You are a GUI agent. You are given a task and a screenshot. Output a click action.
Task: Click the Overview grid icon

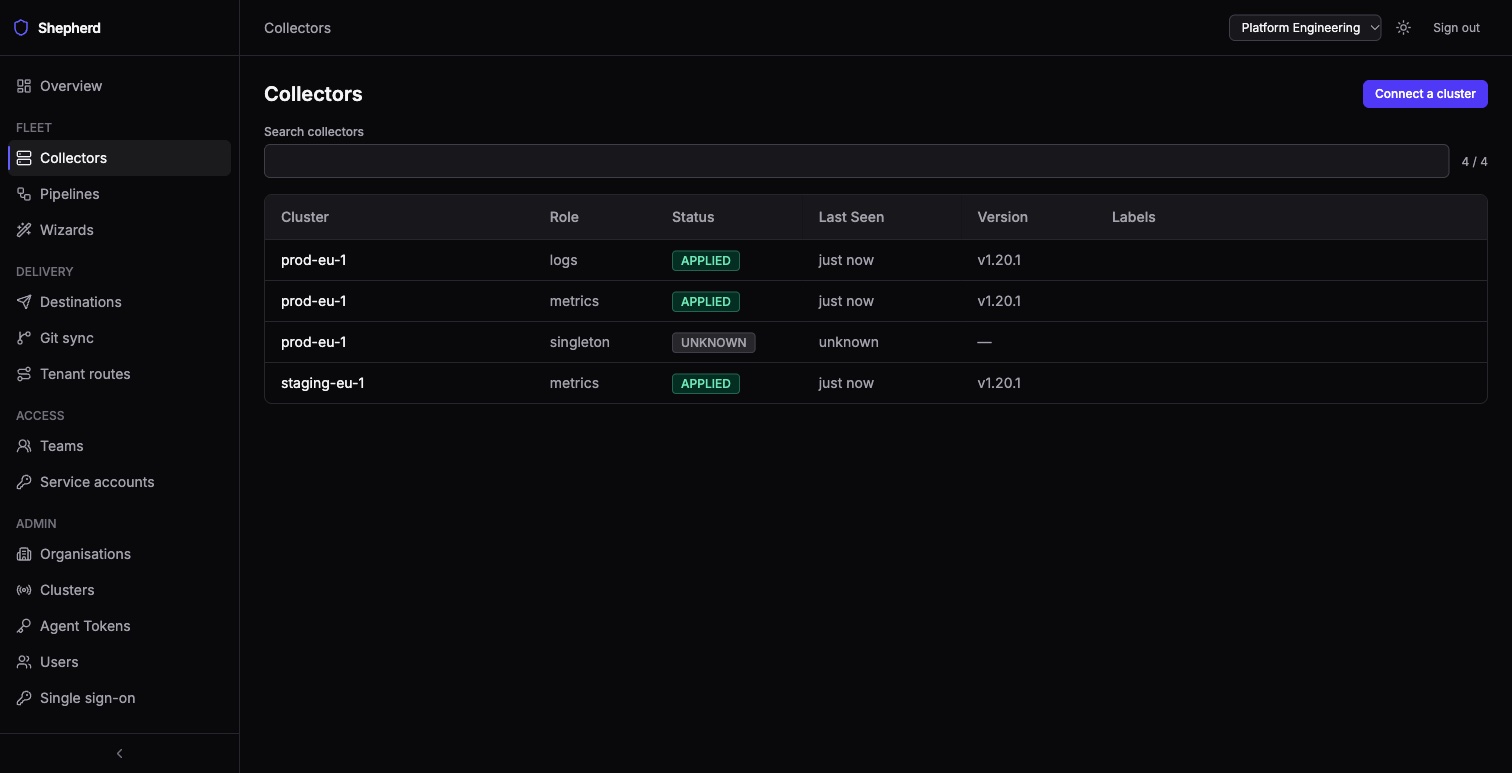tap(24, 86)
